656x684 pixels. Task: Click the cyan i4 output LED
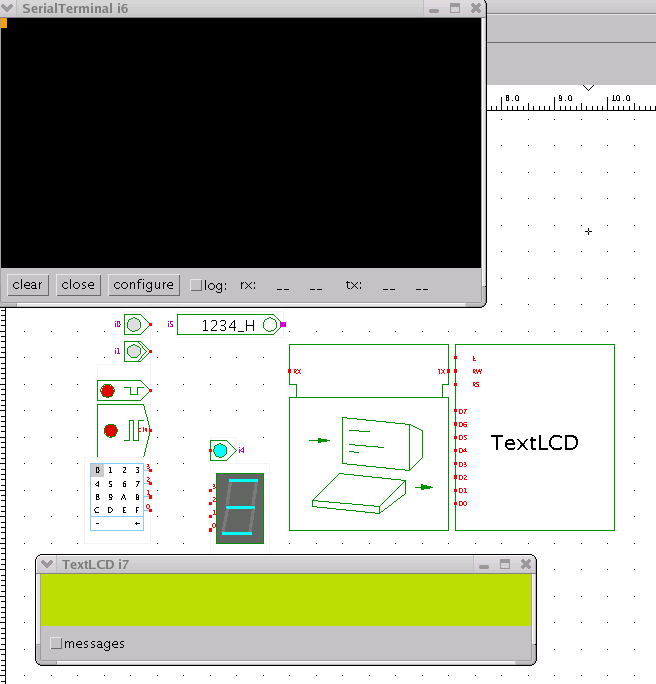(220, 451)
